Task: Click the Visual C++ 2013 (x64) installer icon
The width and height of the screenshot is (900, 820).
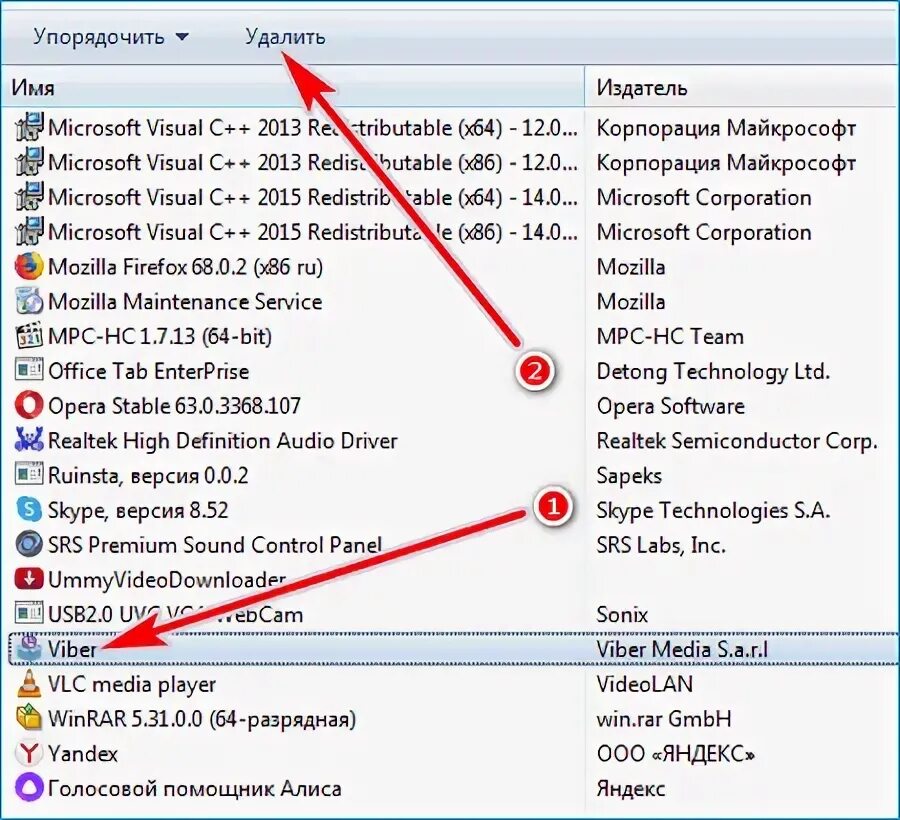Action: (29, 127)
